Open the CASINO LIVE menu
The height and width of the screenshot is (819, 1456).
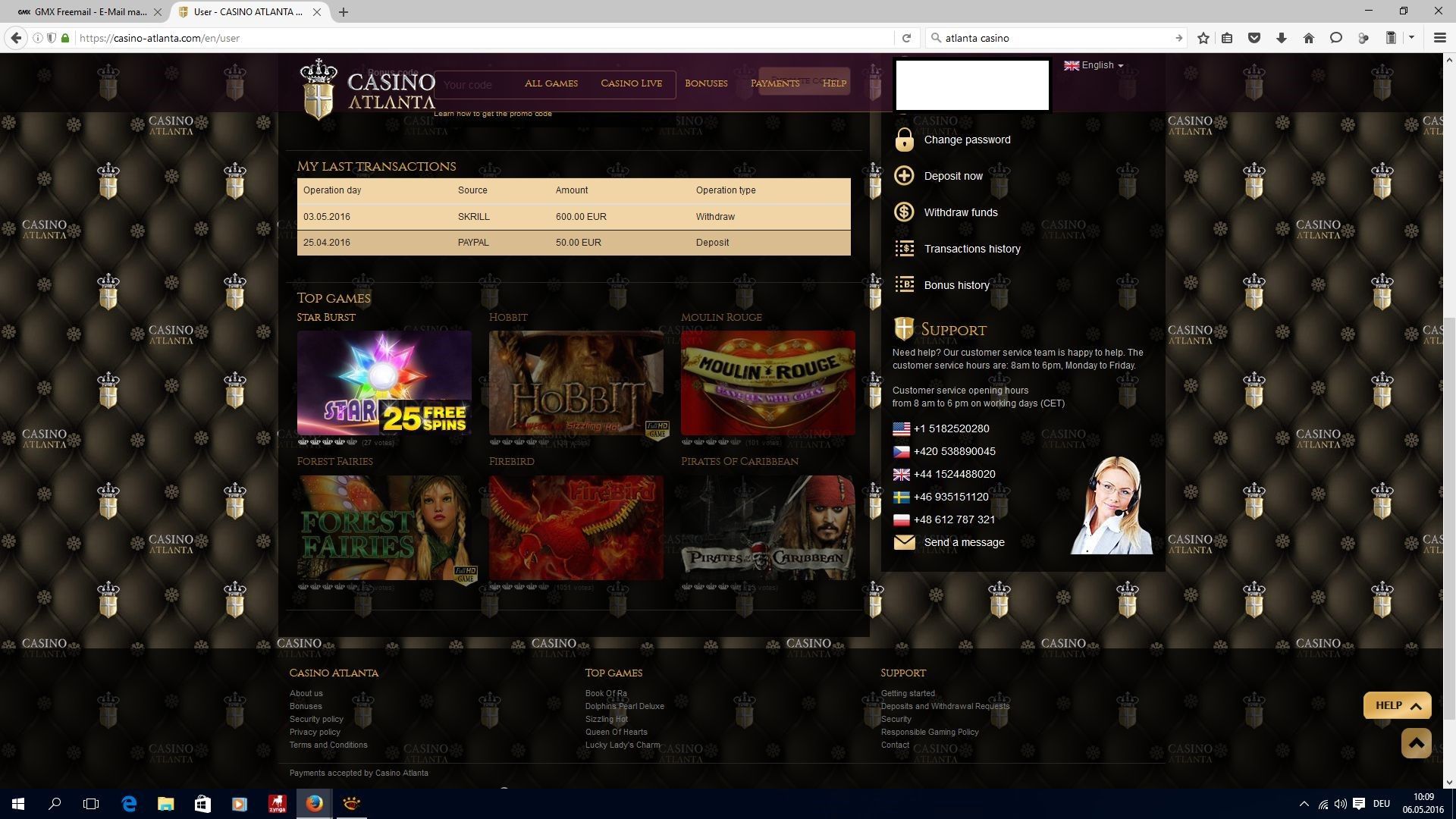(632, 83)
